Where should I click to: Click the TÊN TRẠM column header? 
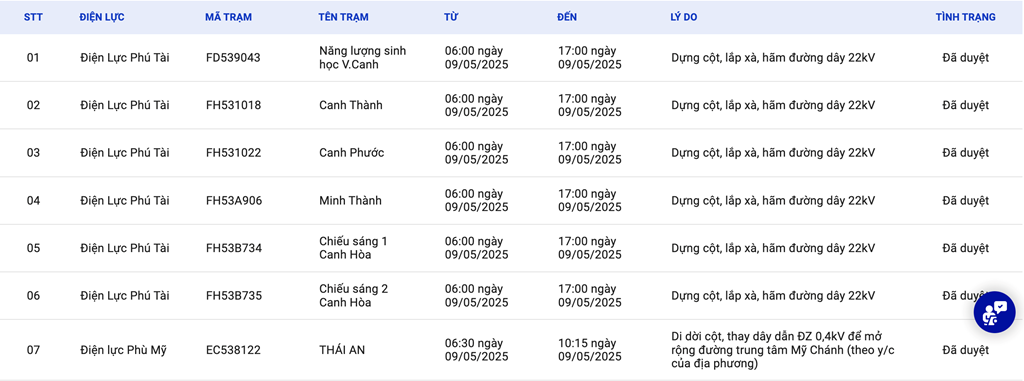pyautogui.click(x=344, y=17)
